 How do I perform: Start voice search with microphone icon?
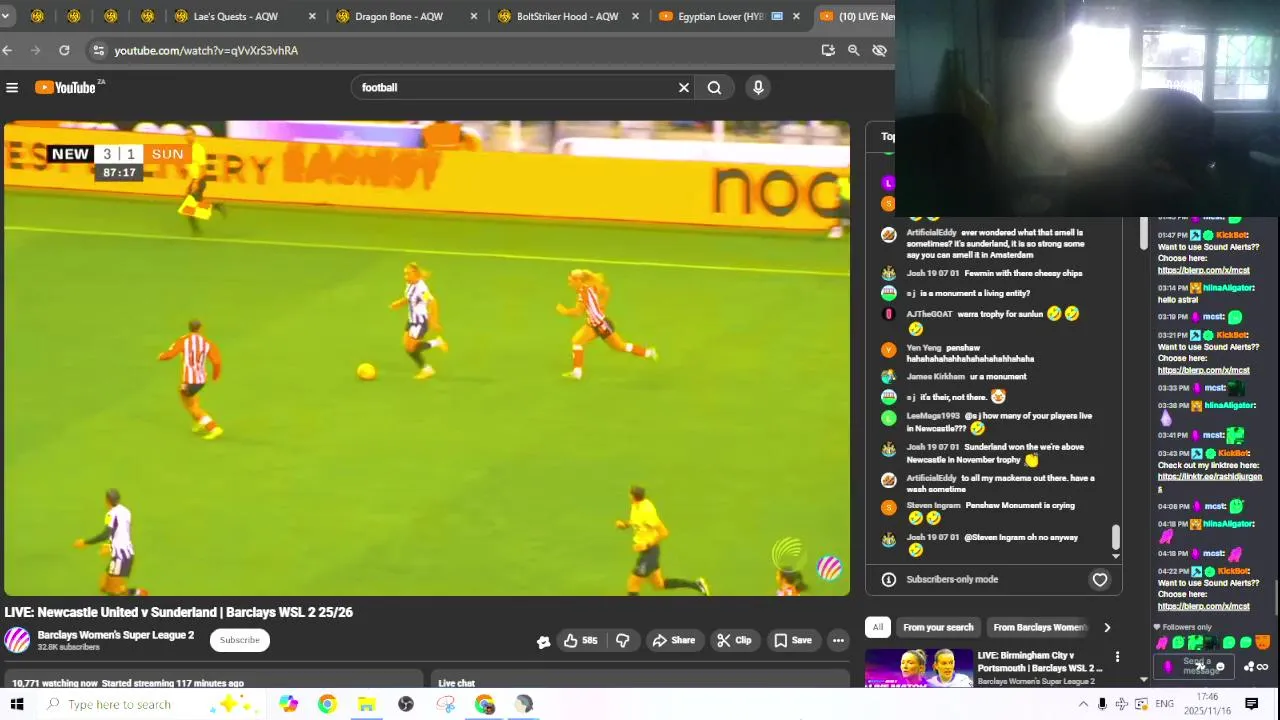pyautogui.click(x=758, y=88)
